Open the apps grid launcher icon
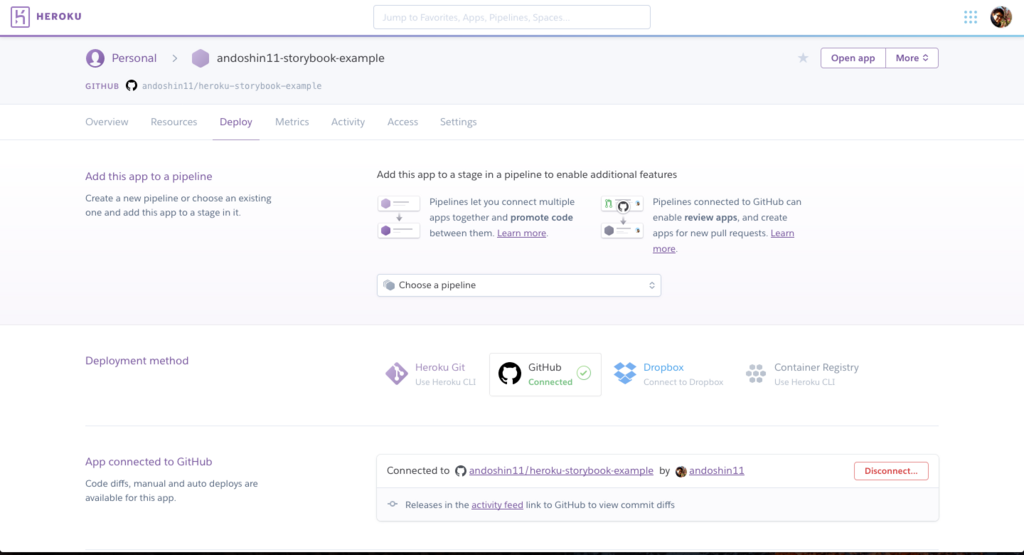This screenshot has width=1024, height=555. pos(970,17)
